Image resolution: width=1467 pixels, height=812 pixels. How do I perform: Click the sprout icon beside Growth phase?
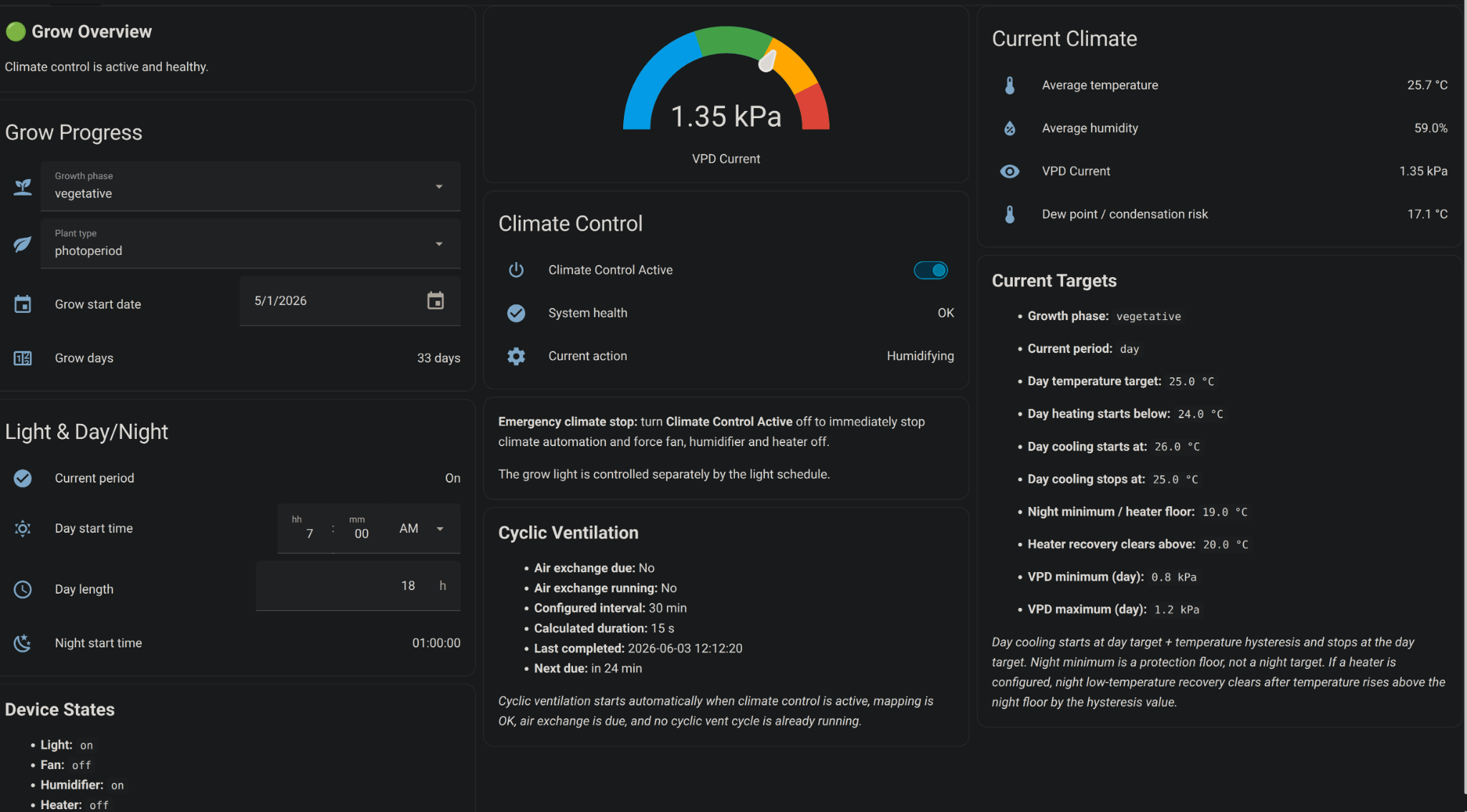(23, 187)
